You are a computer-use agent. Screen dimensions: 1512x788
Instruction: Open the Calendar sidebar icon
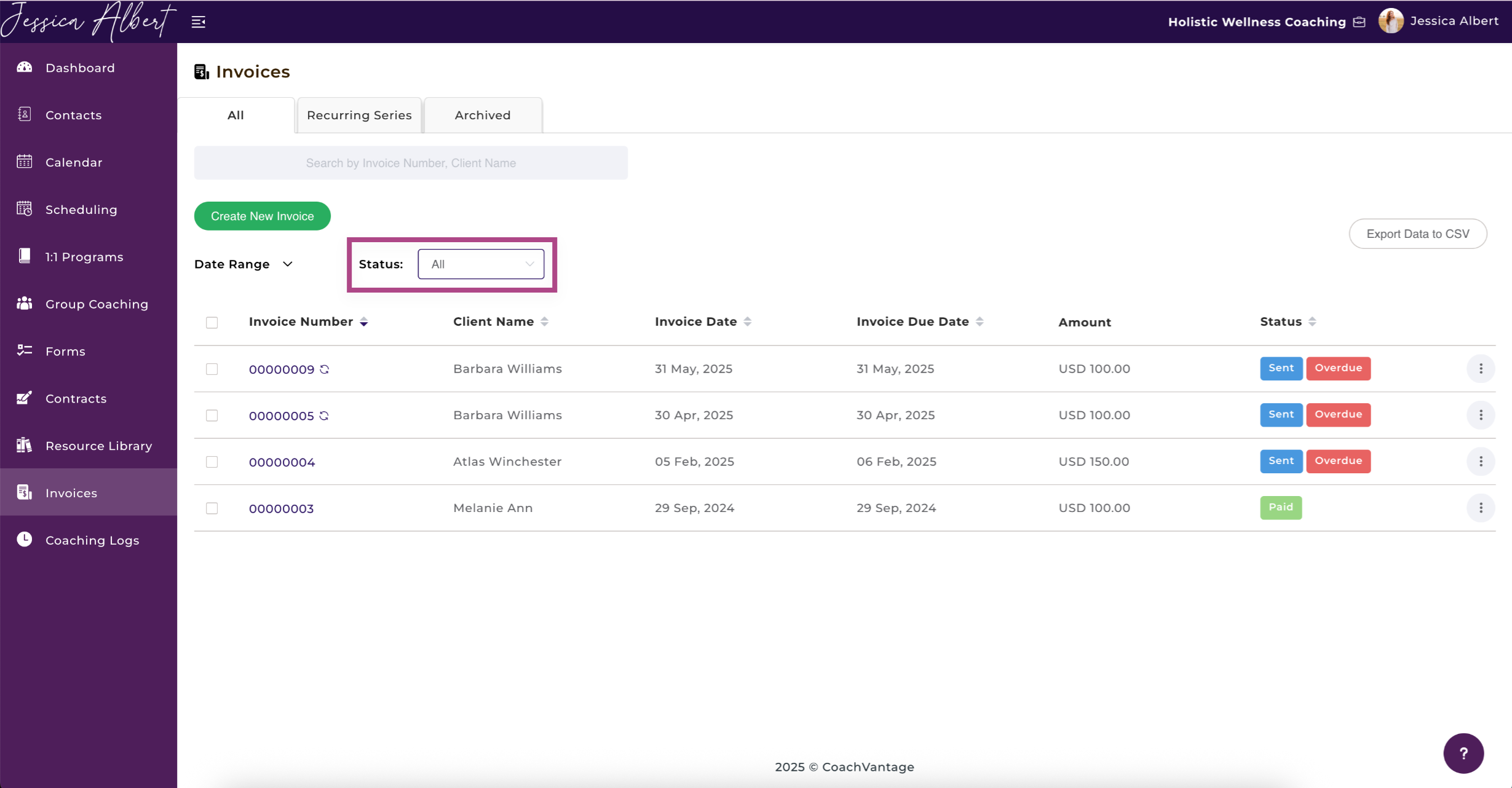click(x=25, y=162)
